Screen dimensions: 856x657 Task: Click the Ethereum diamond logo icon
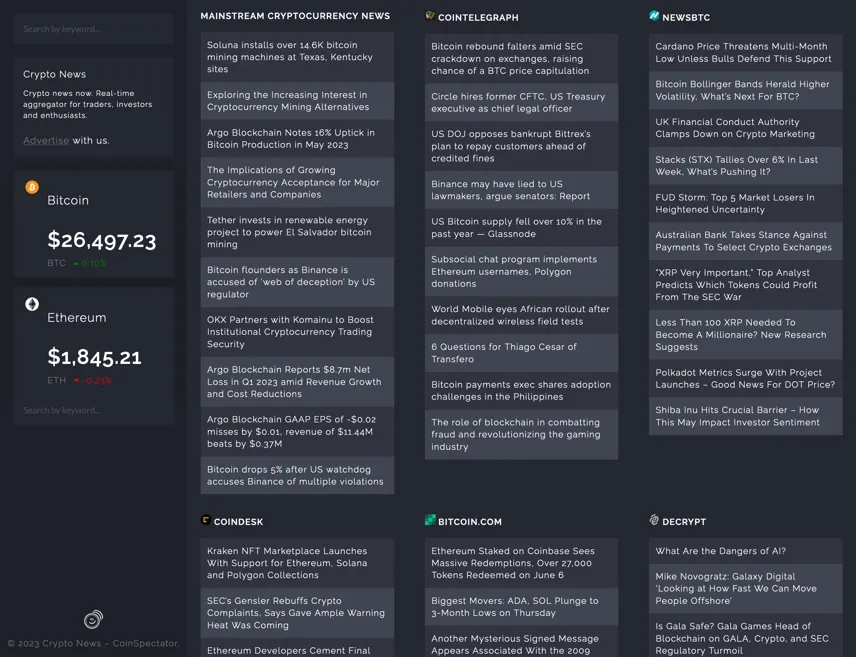(x=32, y=304)
